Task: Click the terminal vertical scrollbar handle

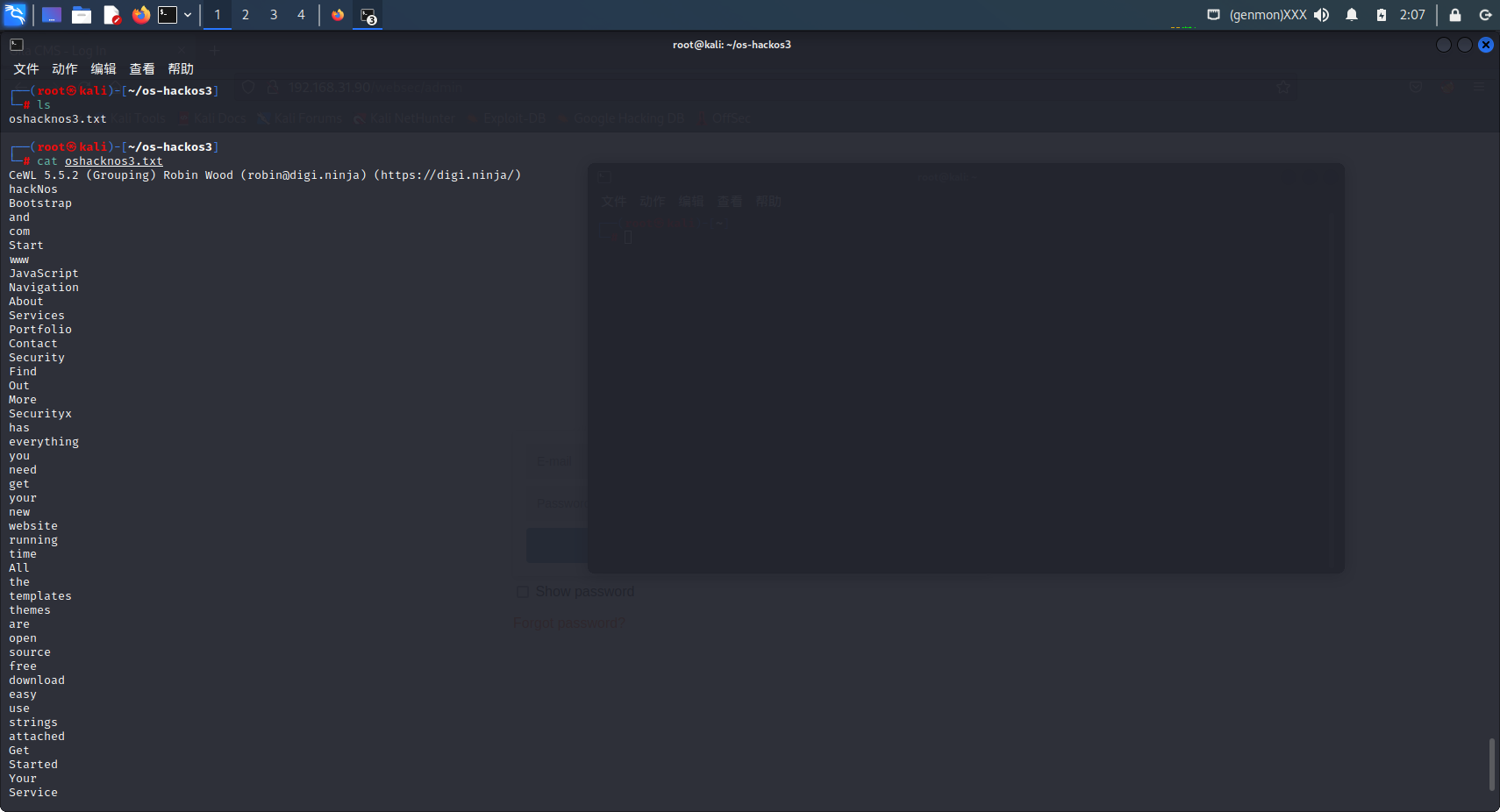Action: click(x=1491, y=765)
